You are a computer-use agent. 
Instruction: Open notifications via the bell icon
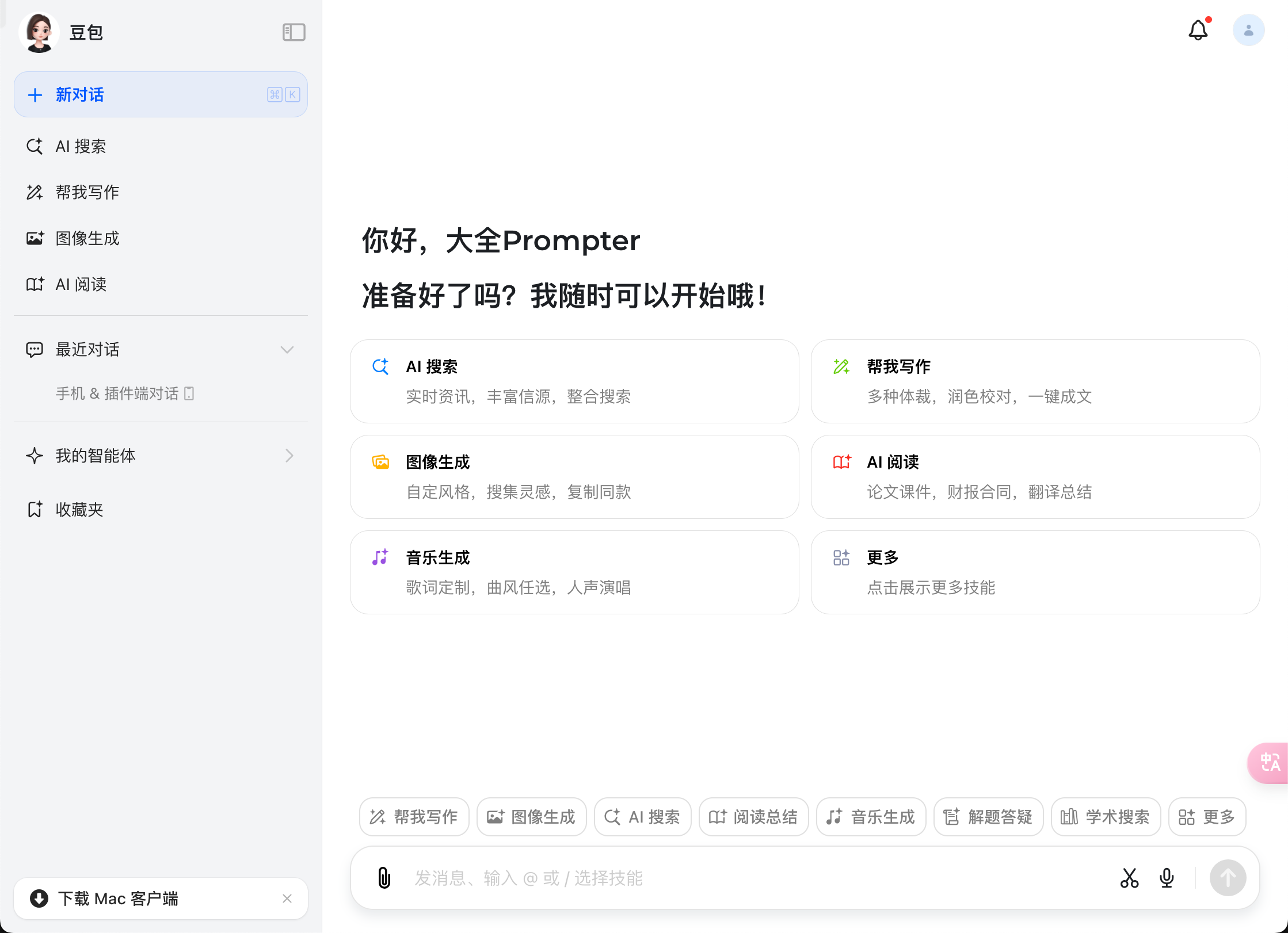(x=1198, y=30)
